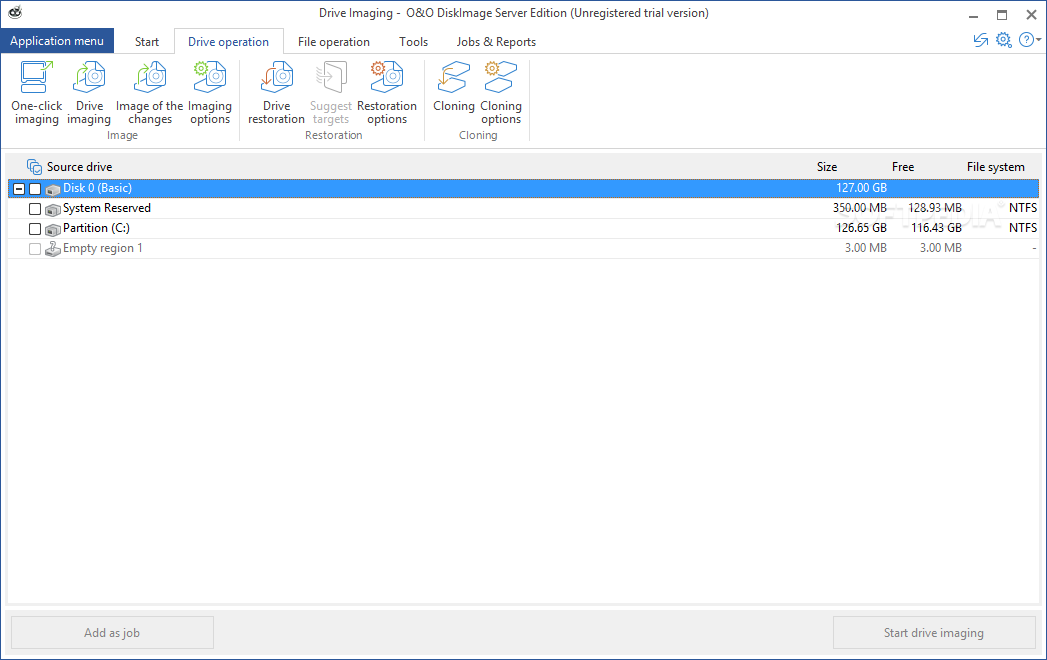Launch Drive restoration

[x=276, y=93]
